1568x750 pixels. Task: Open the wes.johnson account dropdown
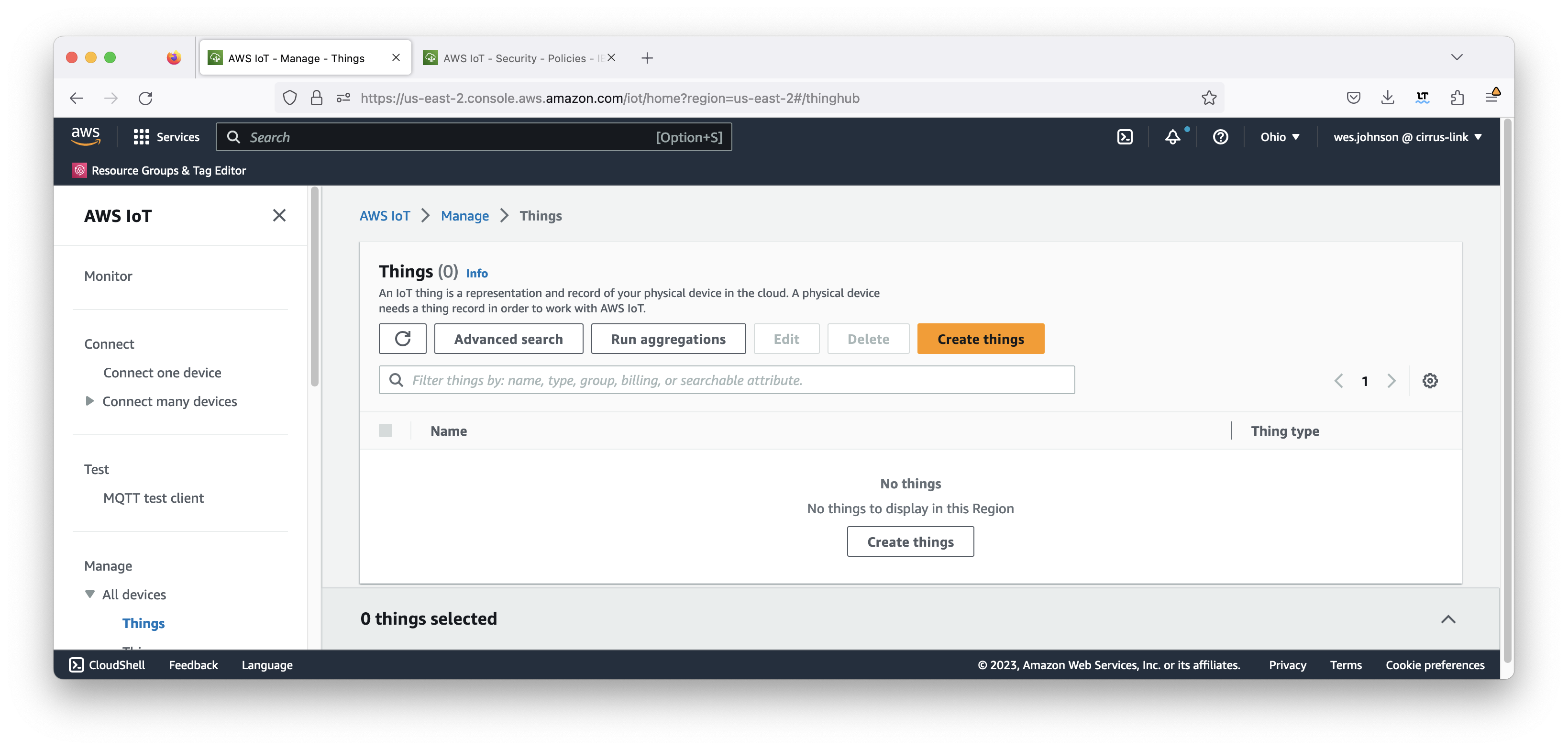1407,137
